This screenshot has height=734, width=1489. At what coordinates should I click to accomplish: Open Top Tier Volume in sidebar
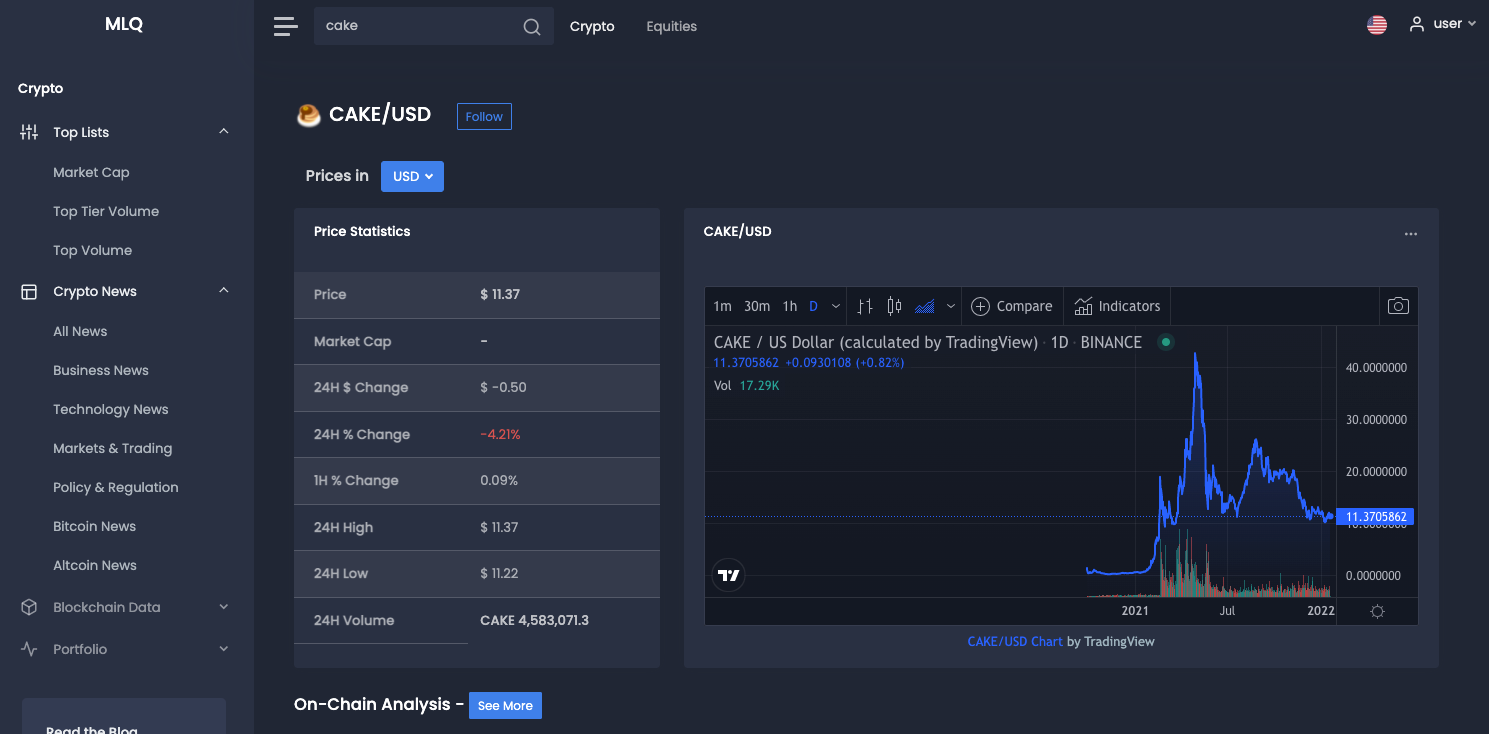106,211
